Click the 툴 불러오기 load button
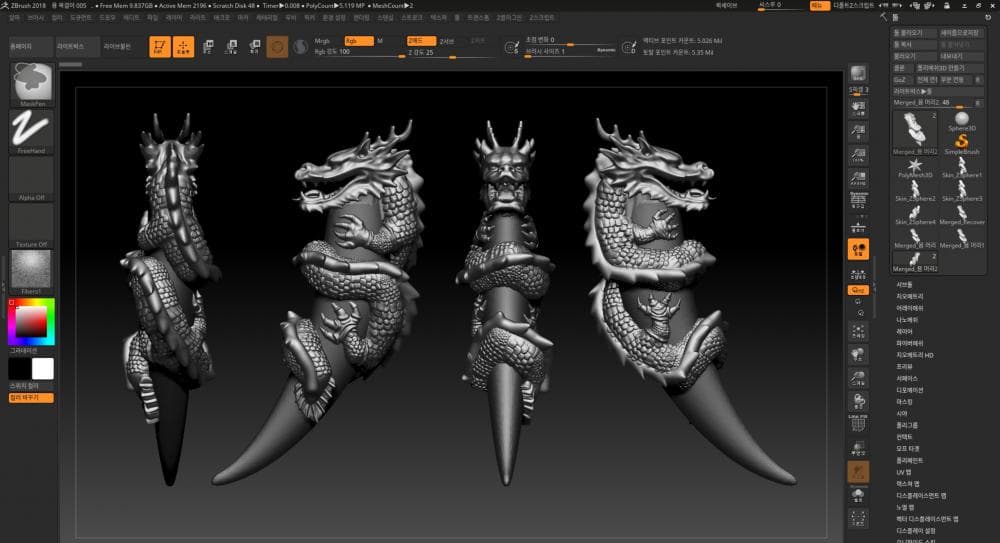 click(x=914, y=33)
